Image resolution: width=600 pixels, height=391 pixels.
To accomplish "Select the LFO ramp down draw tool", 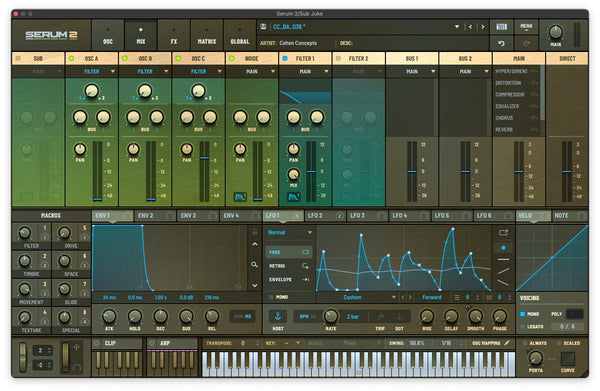I will pyautogui.click(x=503, y=283).
